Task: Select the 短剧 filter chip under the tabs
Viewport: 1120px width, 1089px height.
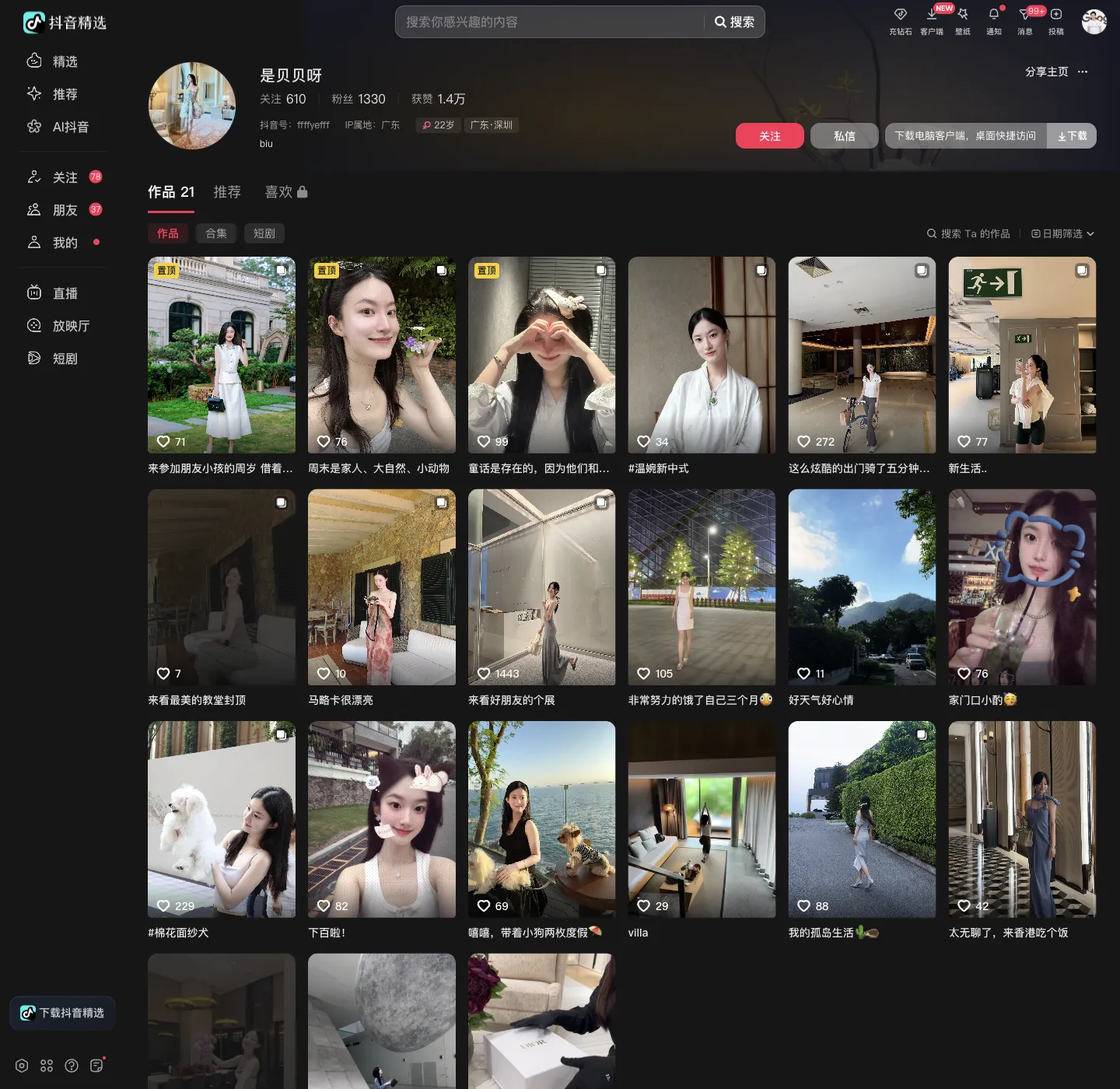Action: 264,233
